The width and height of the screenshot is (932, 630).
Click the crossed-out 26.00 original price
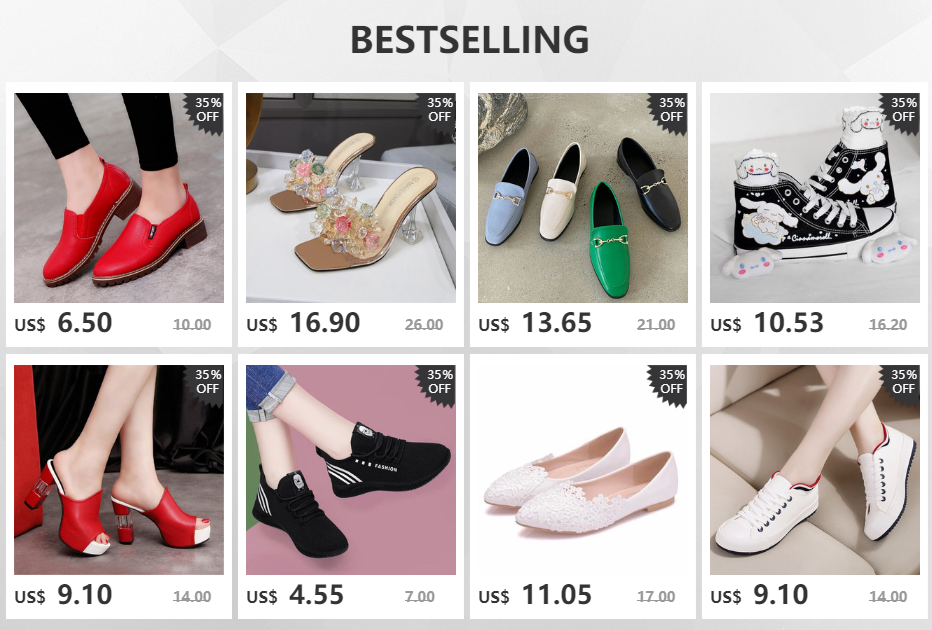(x=424, y=325)
